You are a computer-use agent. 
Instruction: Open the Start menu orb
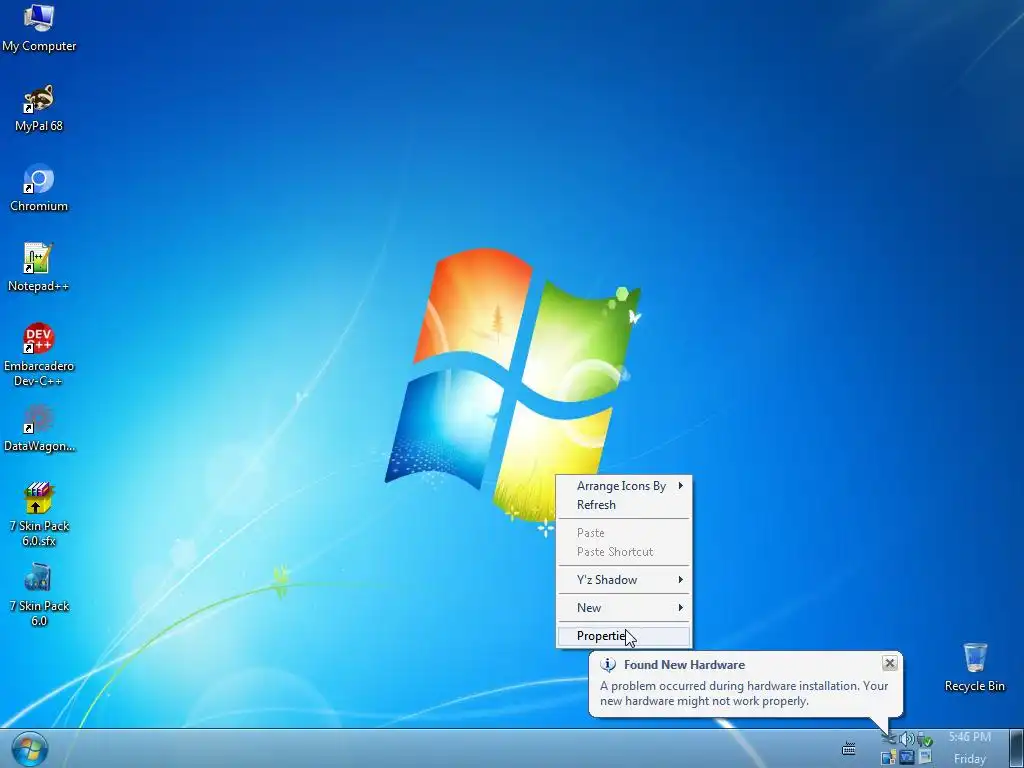click(29, 750)
